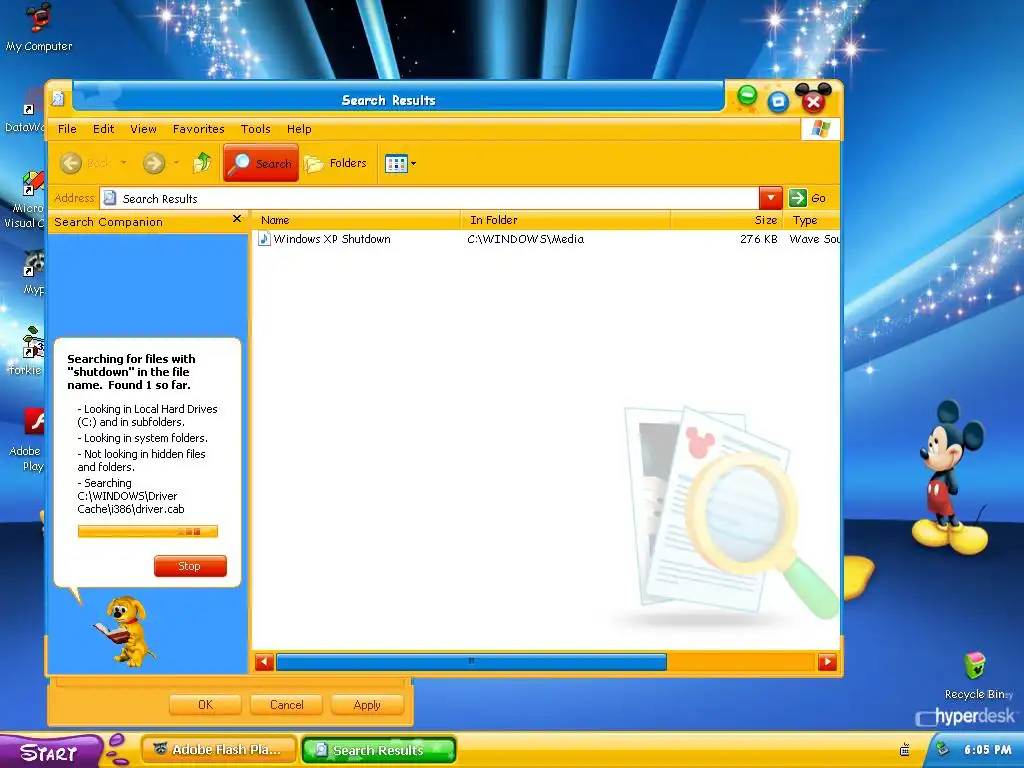Switch to Adobe Flash Player taskbar item
Viewport: 1024px width, 768px height.
click(219, 750)
